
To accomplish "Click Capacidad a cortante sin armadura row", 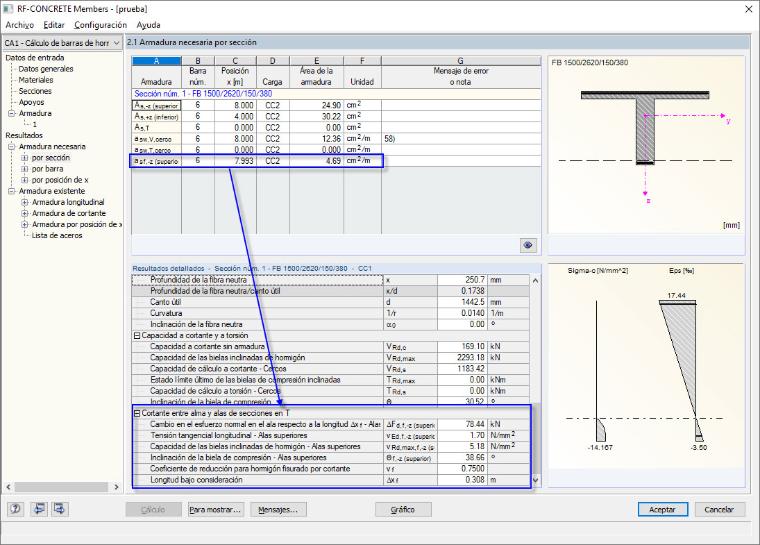I will point(331,347).
